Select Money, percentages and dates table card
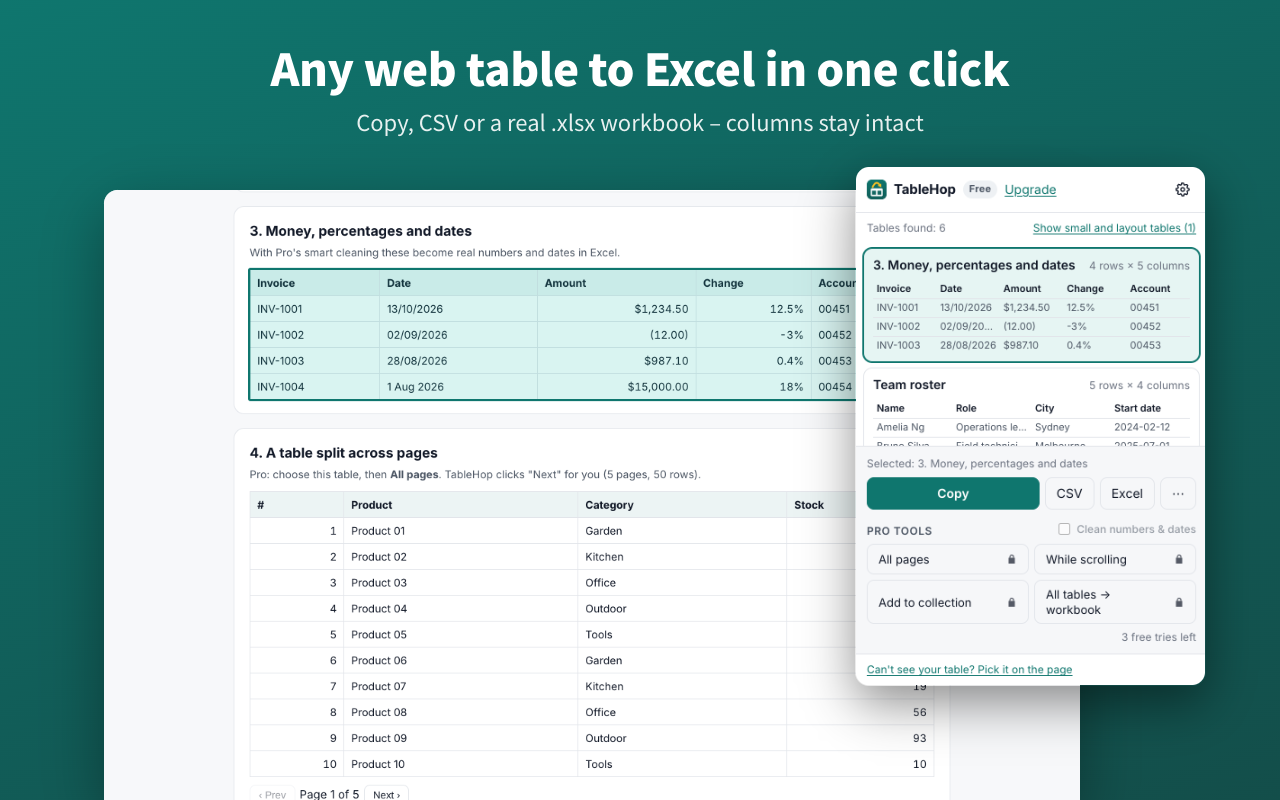 click(x=1031, y=305)
